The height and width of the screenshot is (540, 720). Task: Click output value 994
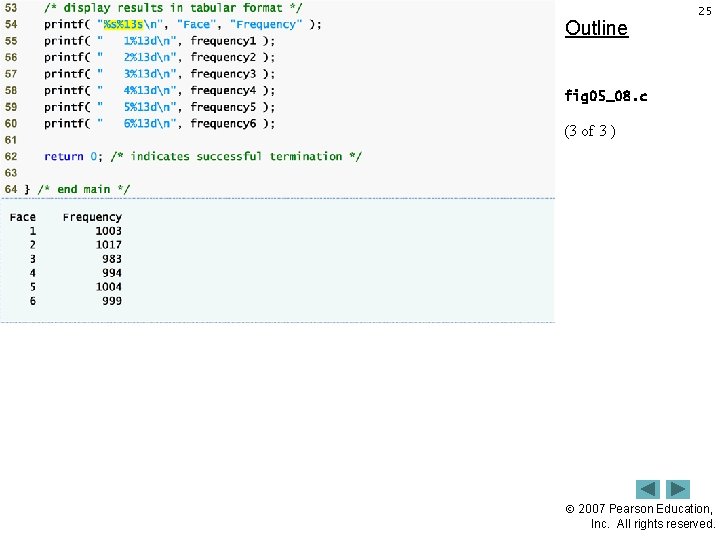pos(112,273)
